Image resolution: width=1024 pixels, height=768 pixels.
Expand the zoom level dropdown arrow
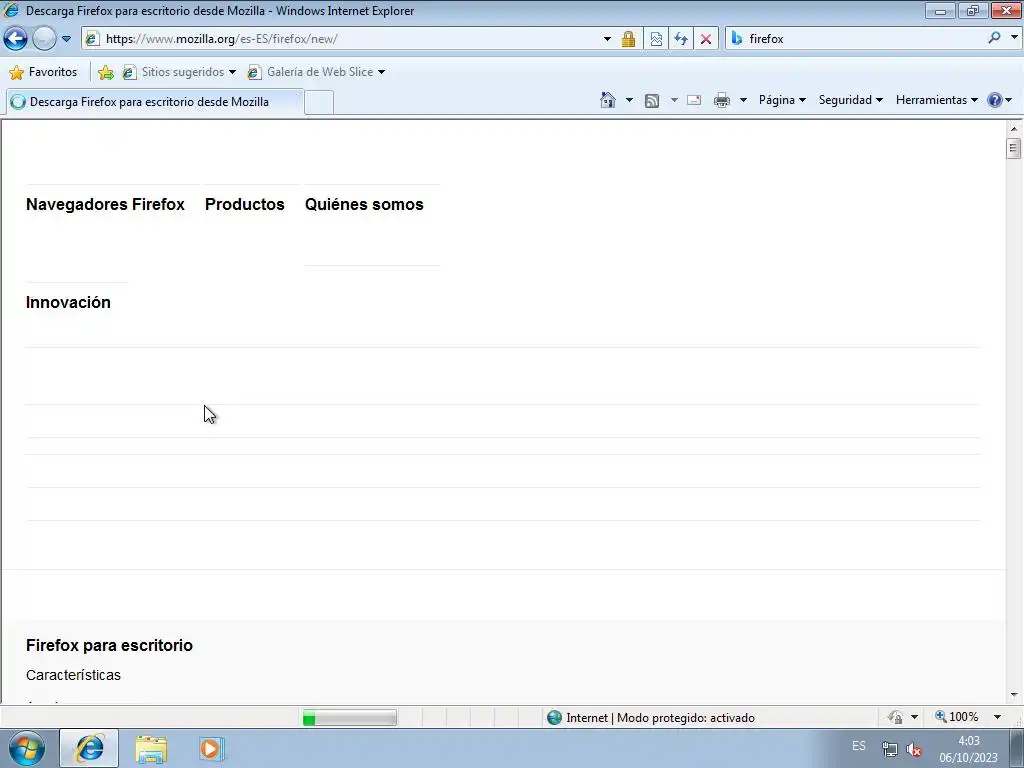(997, 717)
